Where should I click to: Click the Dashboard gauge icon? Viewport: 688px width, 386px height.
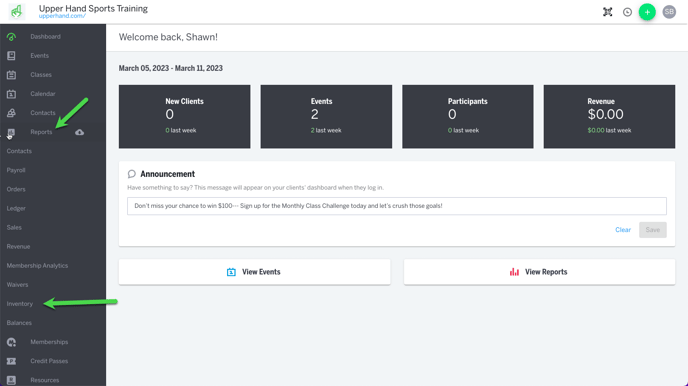coord(11,37)
